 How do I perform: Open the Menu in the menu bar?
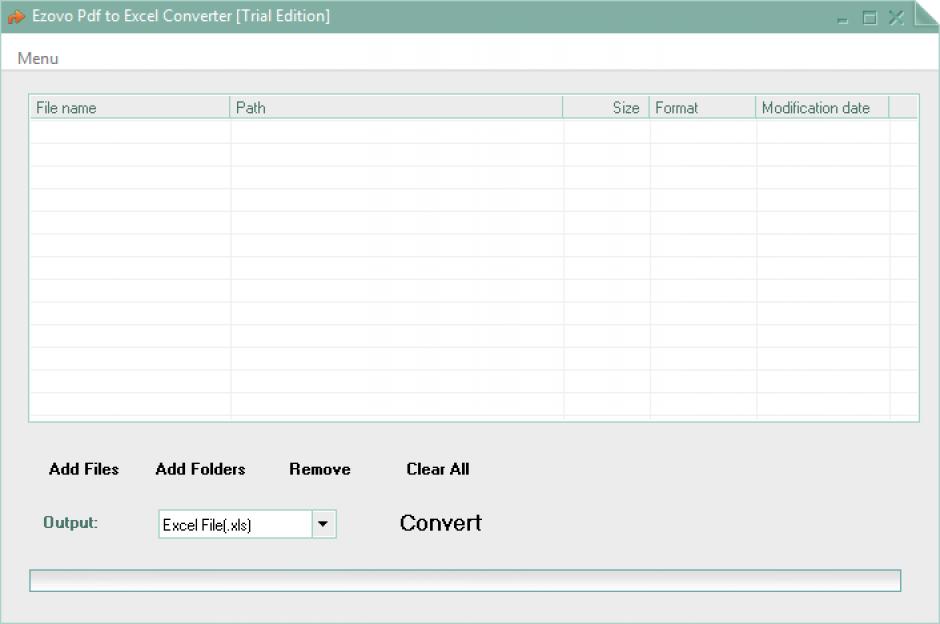click(x=38, y=58)
